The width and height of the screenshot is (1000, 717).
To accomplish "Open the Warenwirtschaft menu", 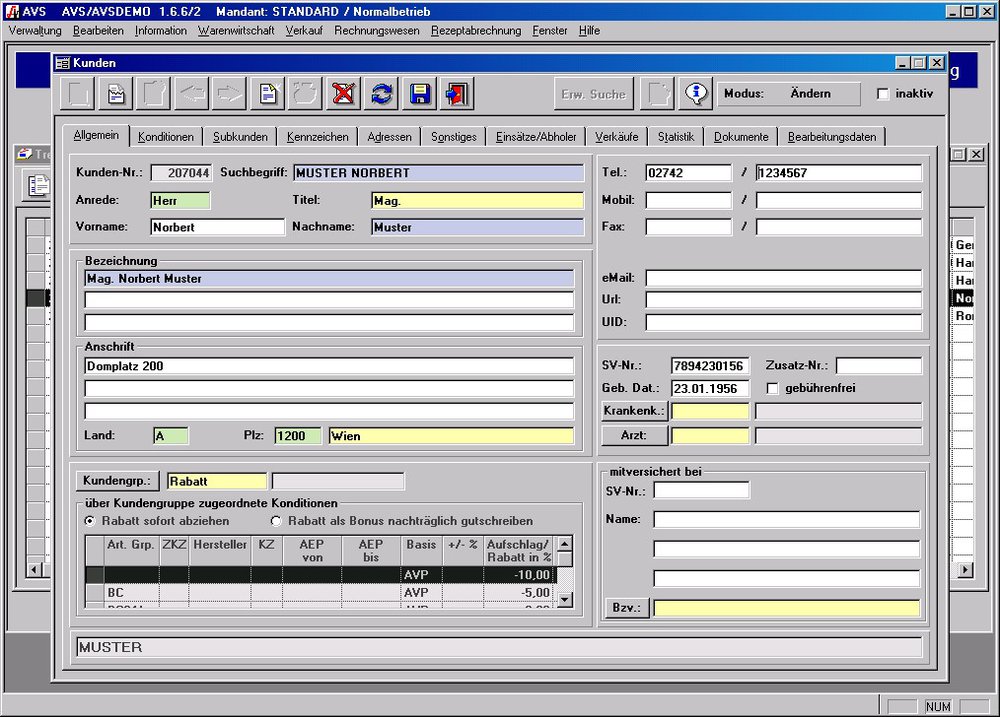I will 236,31.
